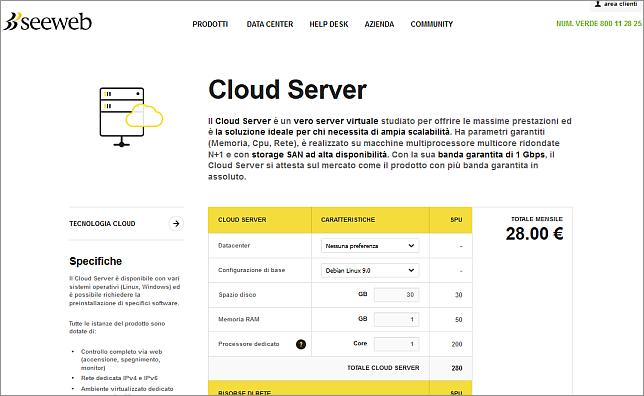Expand the Debian Linux 9.0 configuration dropdown
644x396 pixels.
click(370, 270)
